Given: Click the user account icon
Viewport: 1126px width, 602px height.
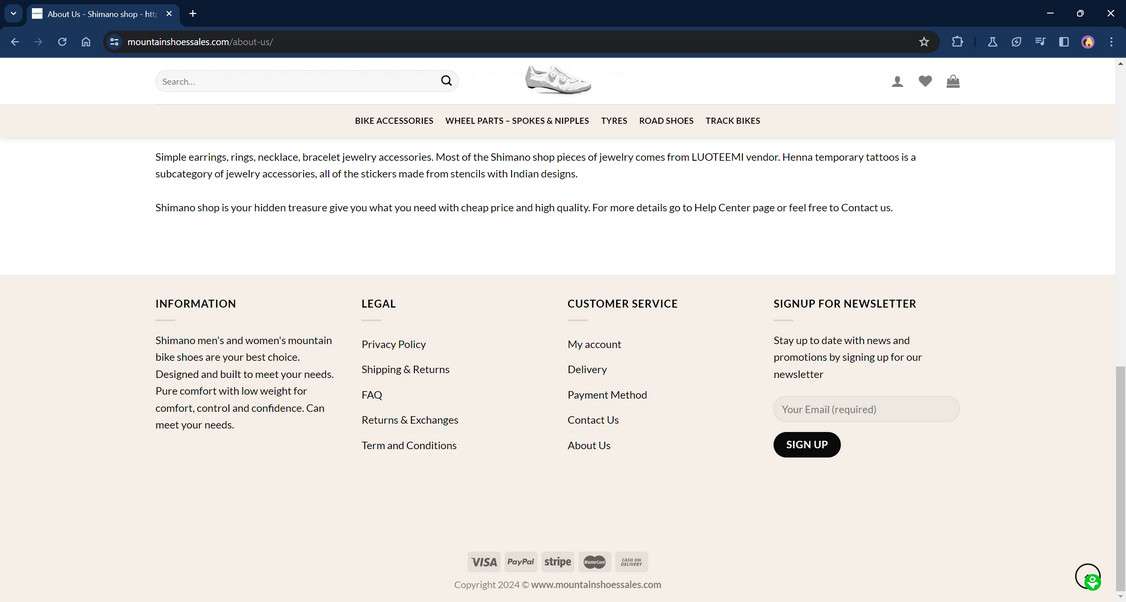Looking at the screenshot, I should point(897,81).
